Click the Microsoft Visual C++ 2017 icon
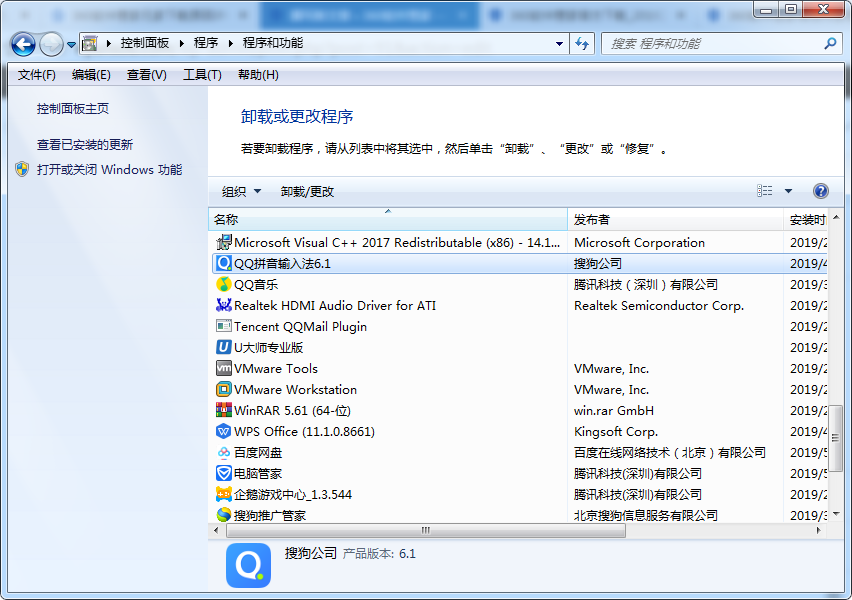 pyautogui.click(x=223, y=242)
